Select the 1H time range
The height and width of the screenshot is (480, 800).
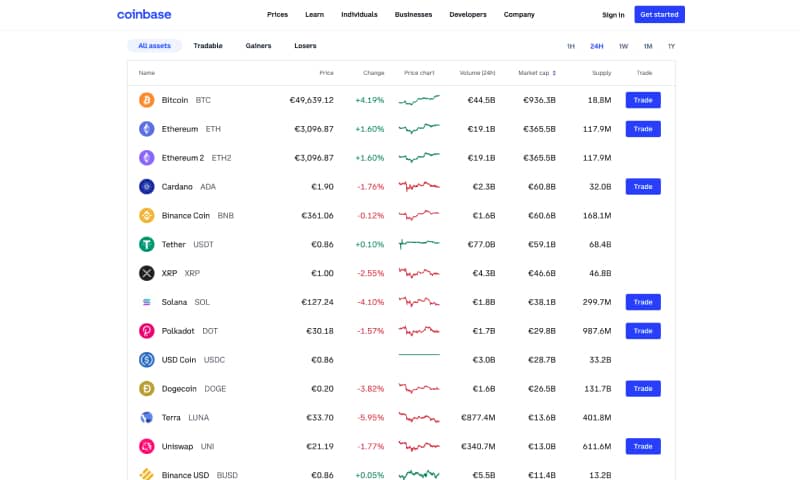point(571,46)
